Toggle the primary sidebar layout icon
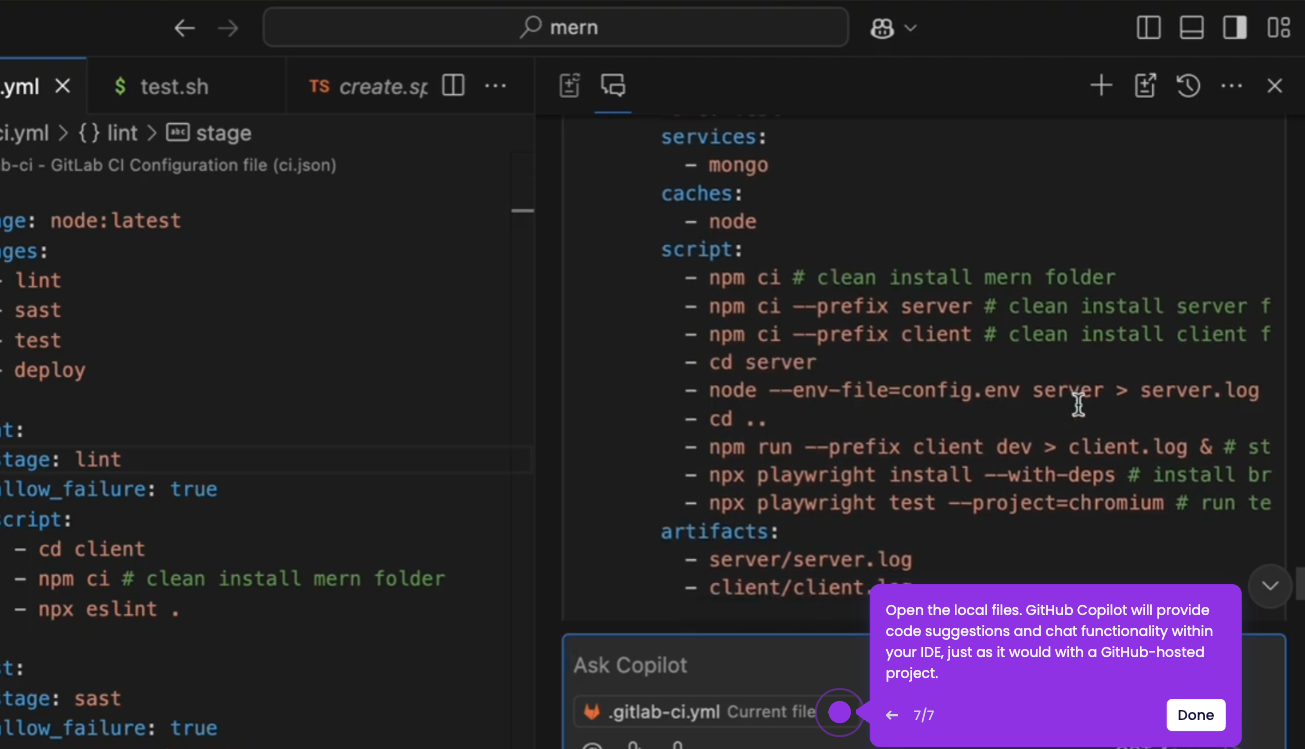 coord(1149,28)
